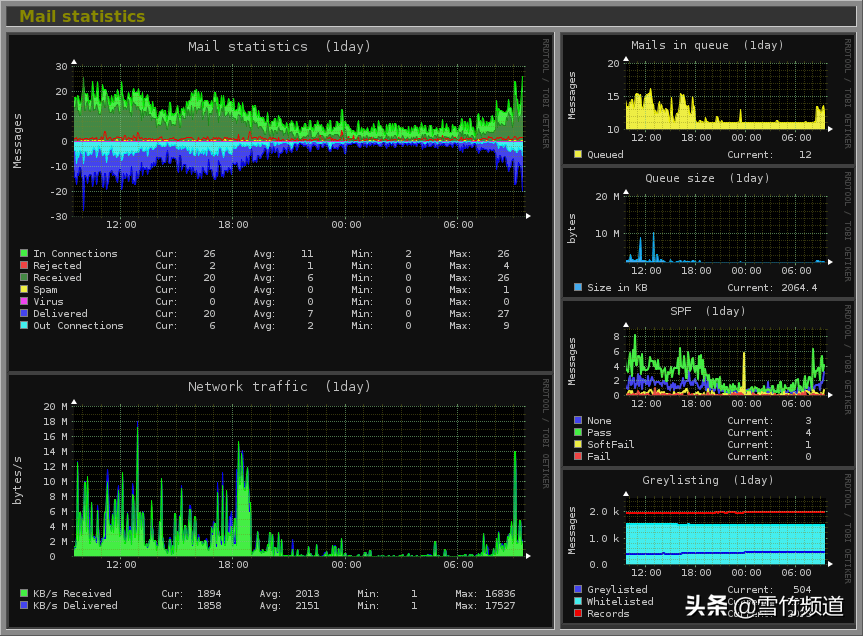Click the blue KB/s Delivered legend swatch
The width and height of the screenshot is (863, 636).
(x=23, y=606)
